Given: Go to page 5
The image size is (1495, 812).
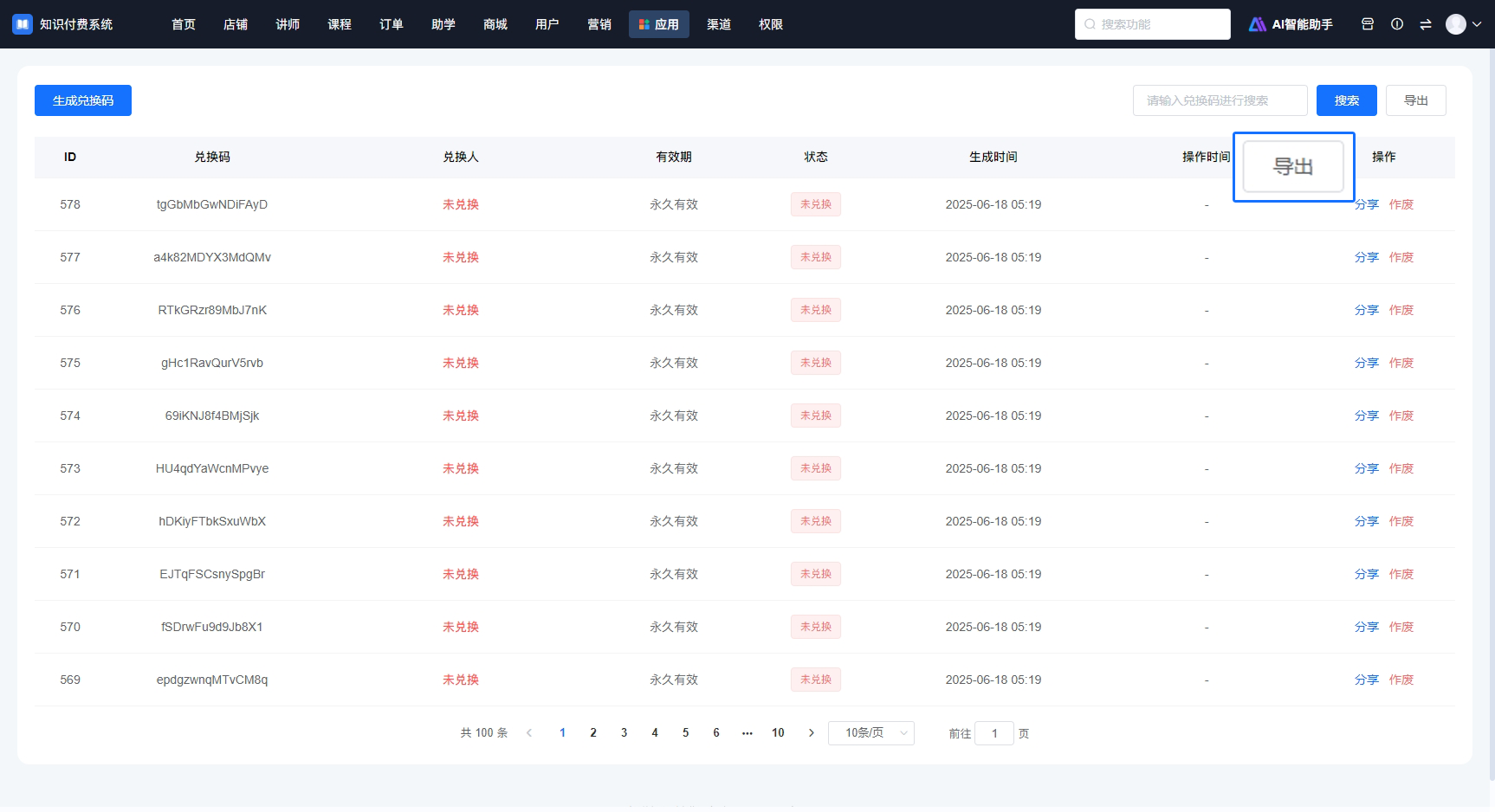Looking at the screenshot, I should click(685, 733).
